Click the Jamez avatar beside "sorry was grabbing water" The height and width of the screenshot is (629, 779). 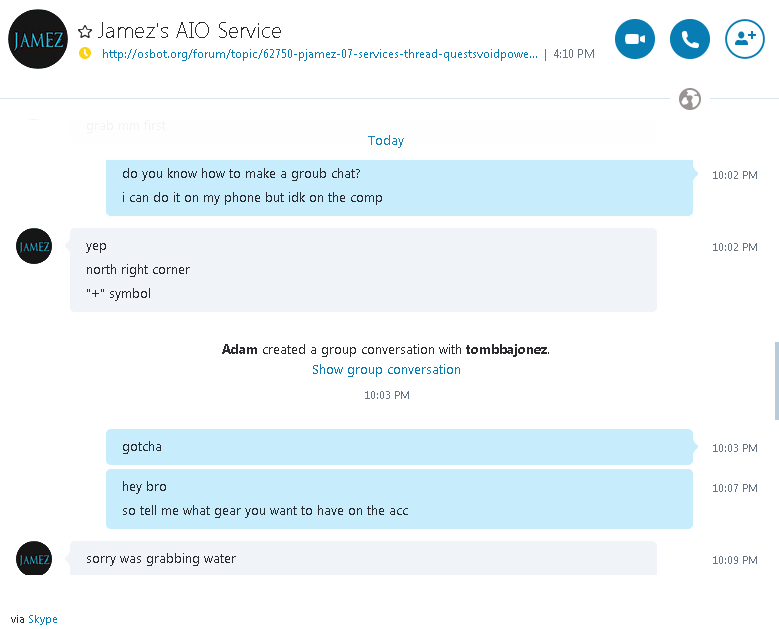[34, 559]
